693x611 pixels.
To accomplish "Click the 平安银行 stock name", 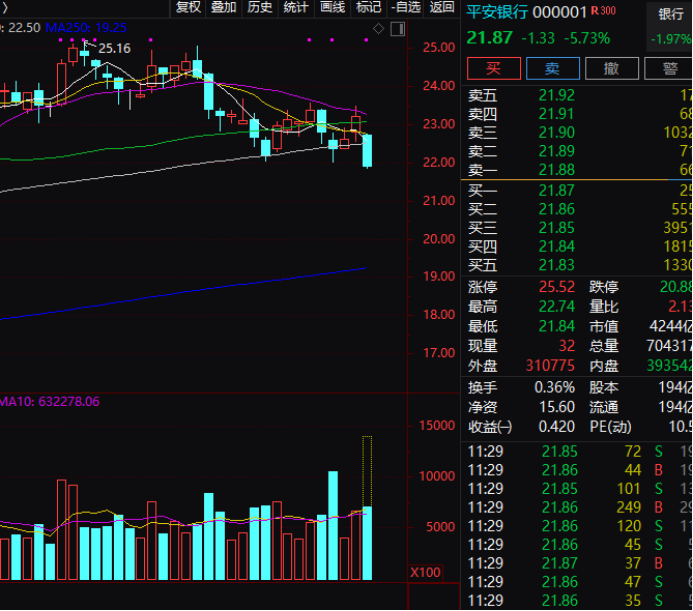I will pyautogui.click(x=498, y=11).
